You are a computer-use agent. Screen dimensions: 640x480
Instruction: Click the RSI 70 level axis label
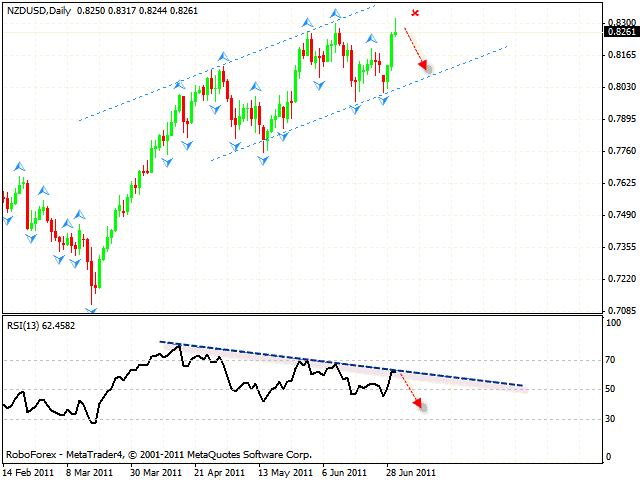point(610,359)
